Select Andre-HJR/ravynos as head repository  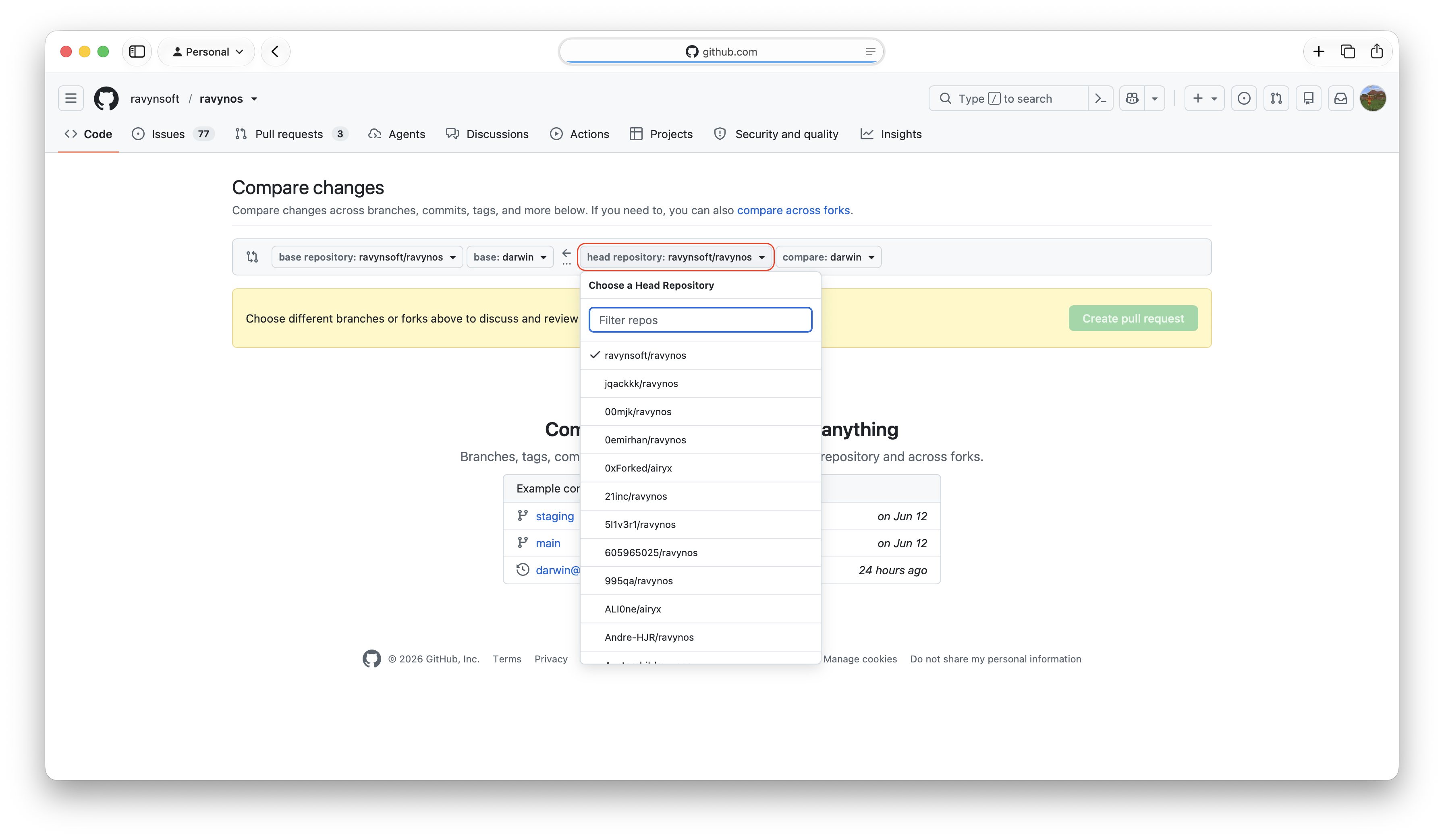click(700, 637)
